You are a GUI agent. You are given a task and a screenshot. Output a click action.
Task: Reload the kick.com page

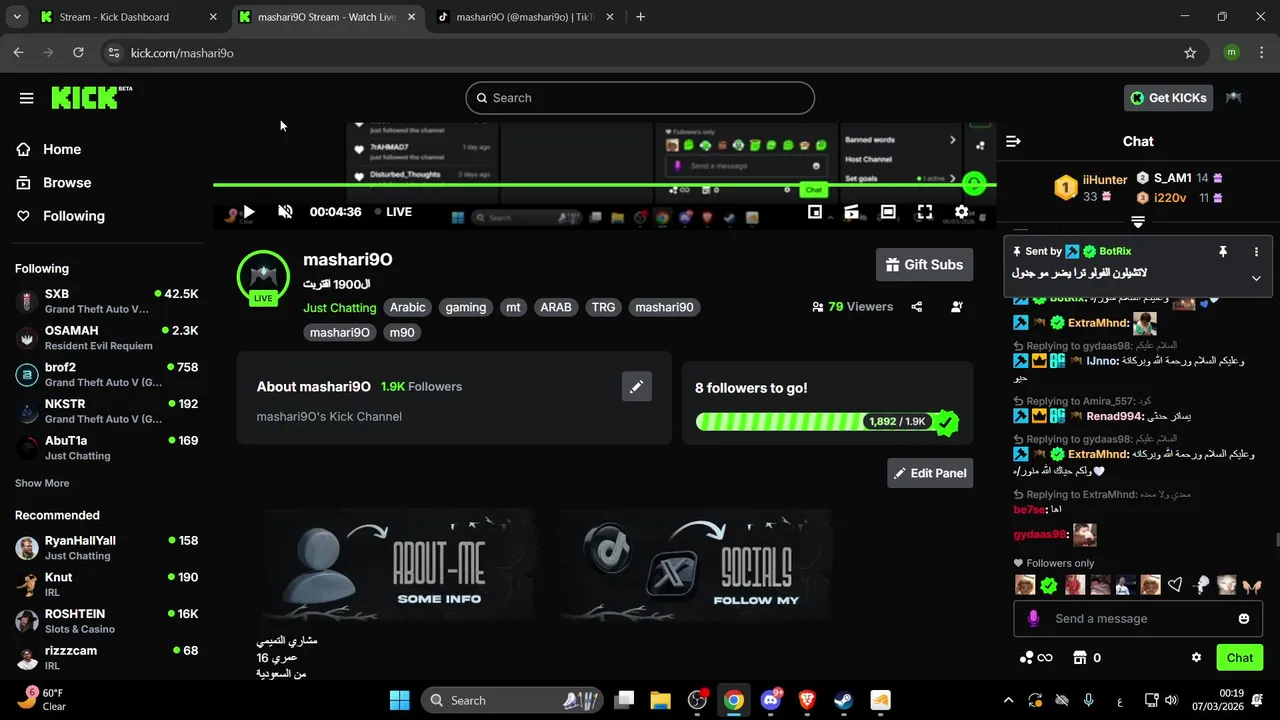coord(80,53)
